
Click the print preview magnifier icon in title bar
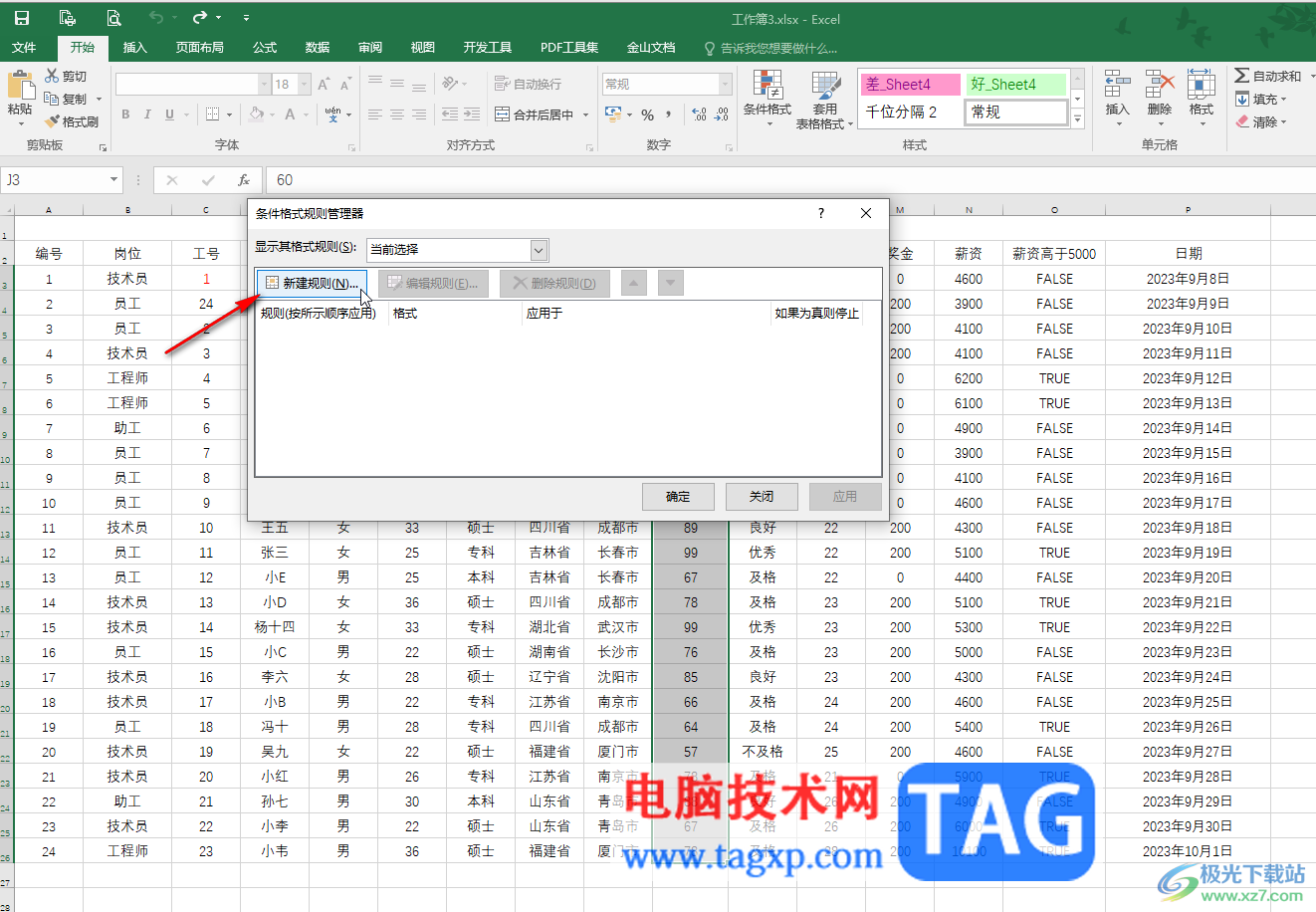tap(113, 18)
